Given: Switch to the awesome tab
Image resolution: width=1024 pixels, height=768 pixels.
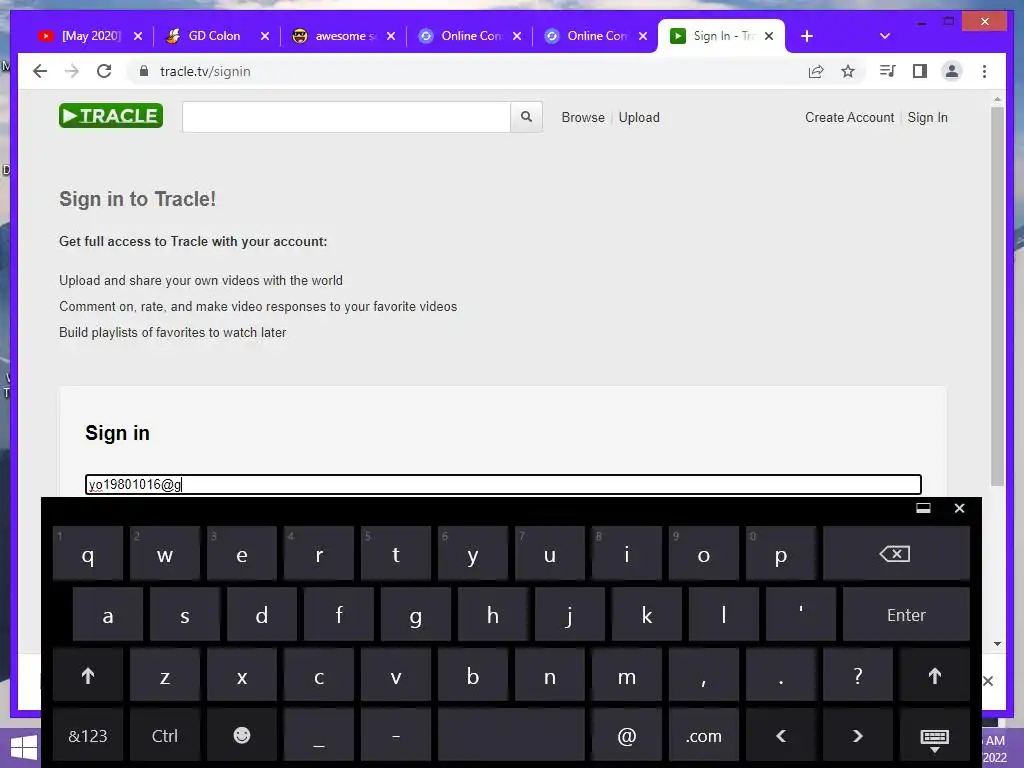Looking at the screenshot, I should point(341,36).
